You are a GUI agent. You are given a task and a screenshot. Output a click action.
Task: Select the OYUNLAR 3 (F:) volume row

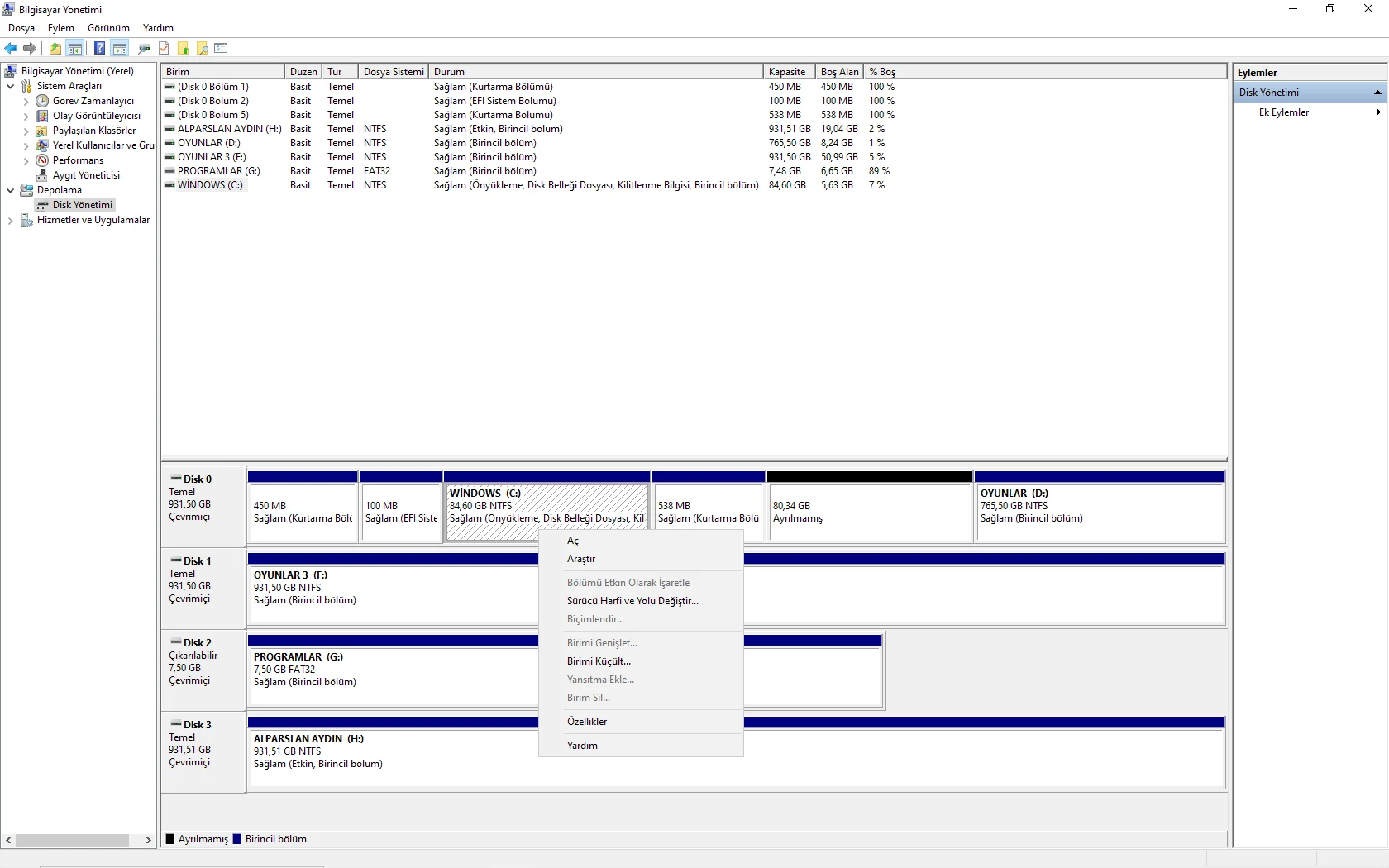tap(529, 157)
